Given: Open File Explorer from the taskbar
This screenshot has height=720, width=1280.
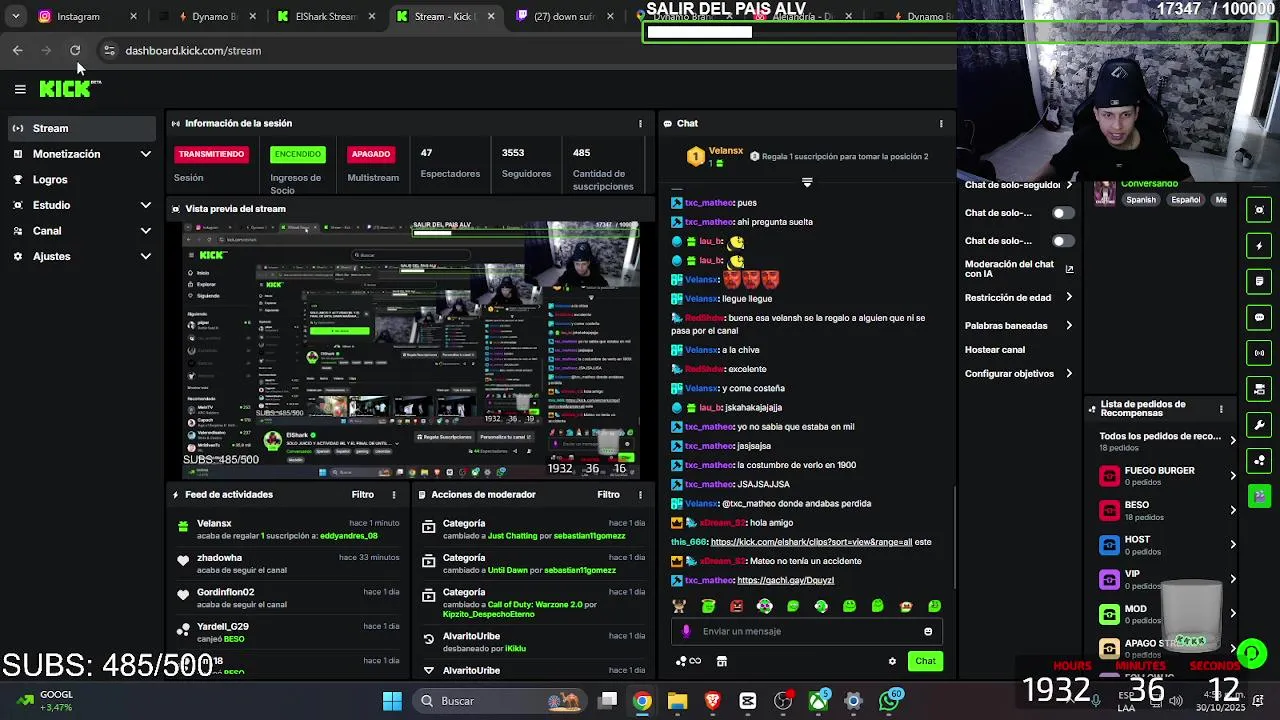Looking at the screenshot, I should tap(677, 701).
